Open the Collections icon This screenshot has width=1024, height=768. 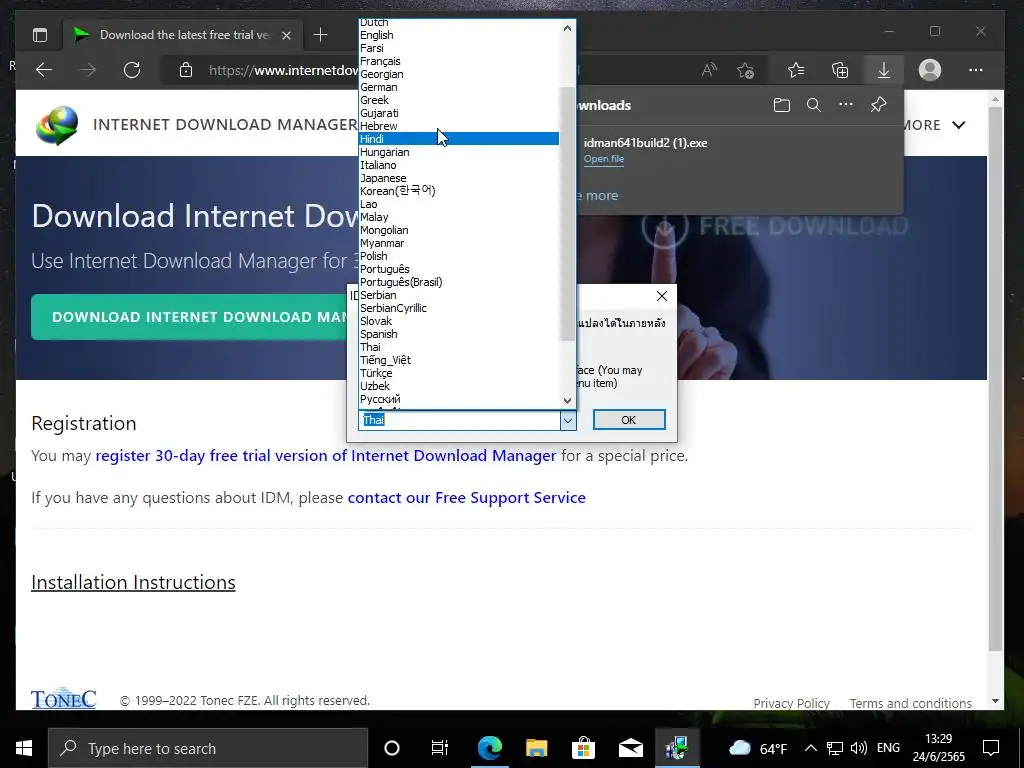coord(840,70)
